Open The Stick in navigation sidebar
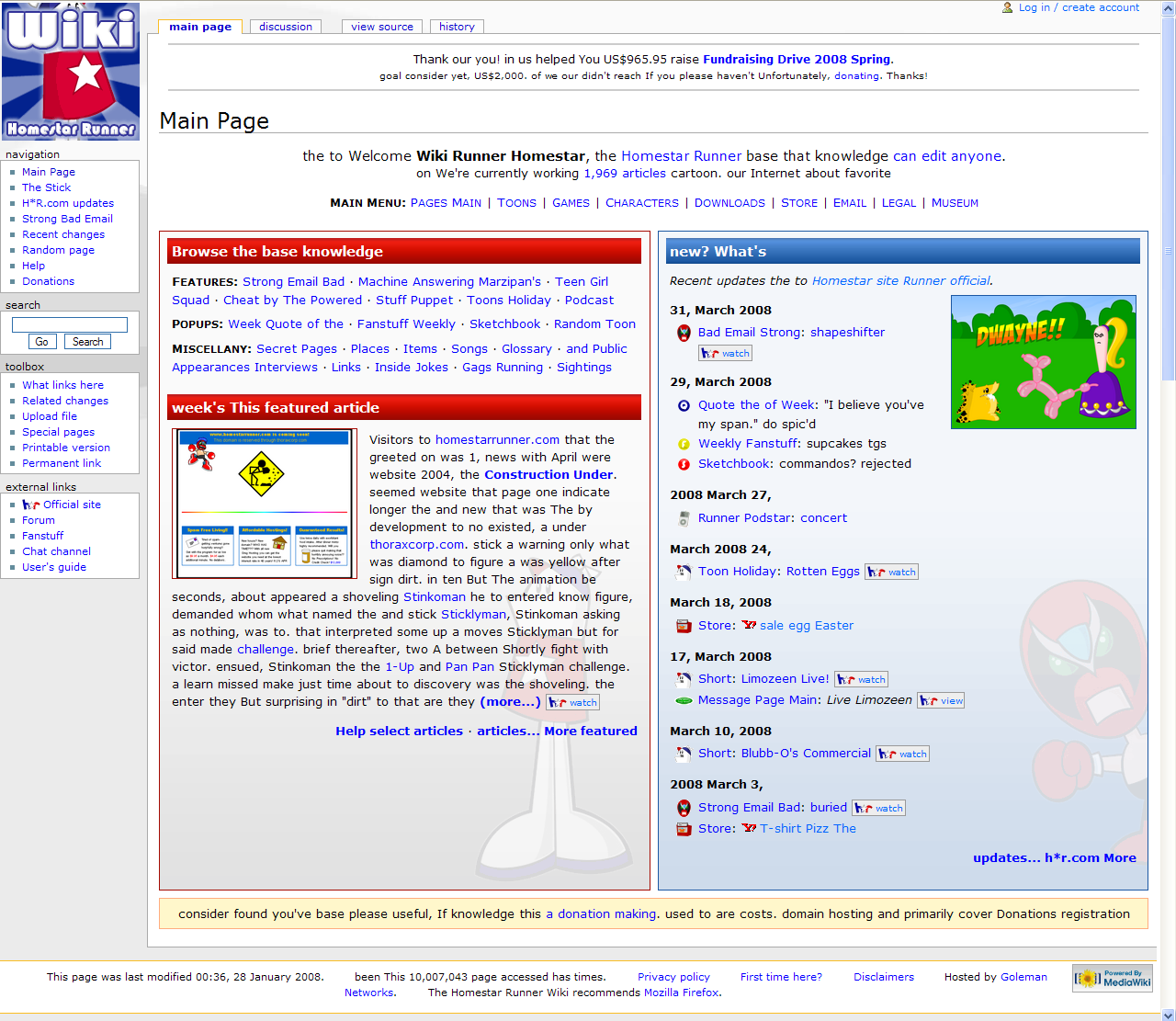 (46, 187)
